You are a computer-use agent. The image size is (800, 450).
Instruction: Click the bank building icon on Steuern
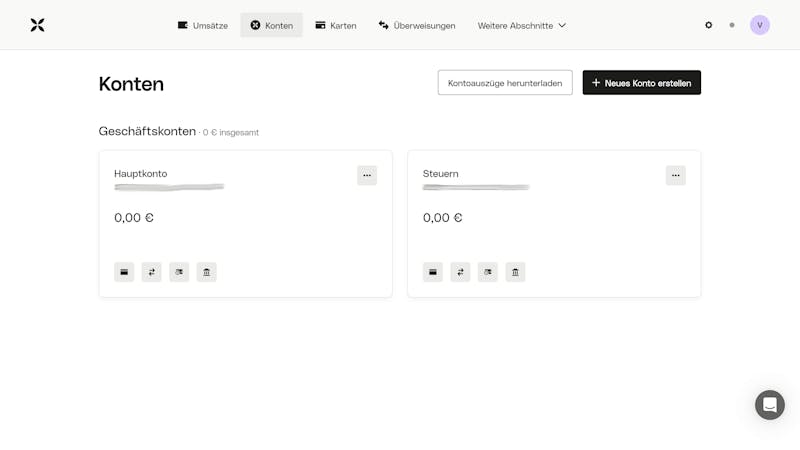[x=515, y=272]
